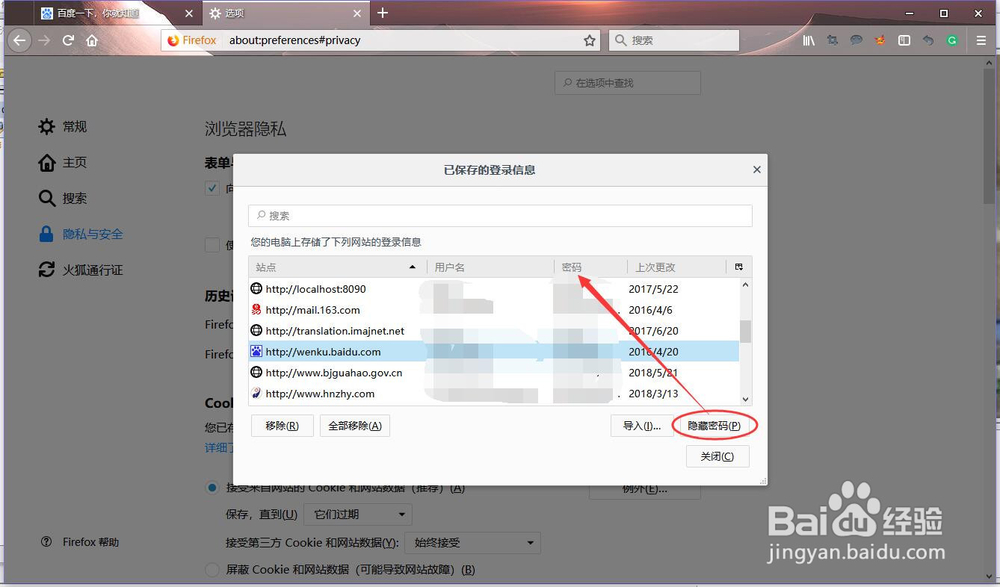Click the 常规 gear icon in sidebar

click(47, 126)
